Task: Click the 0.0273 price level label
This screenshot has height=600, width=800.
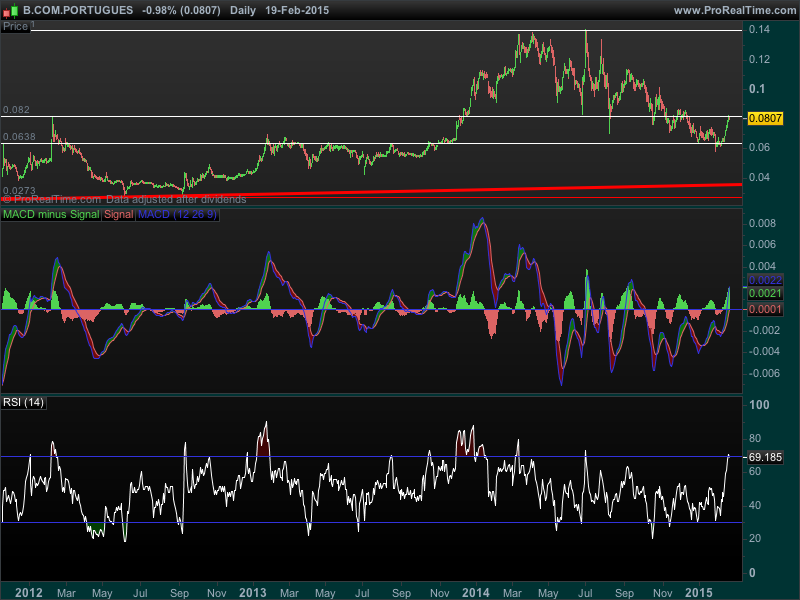Action: [19, 189]
